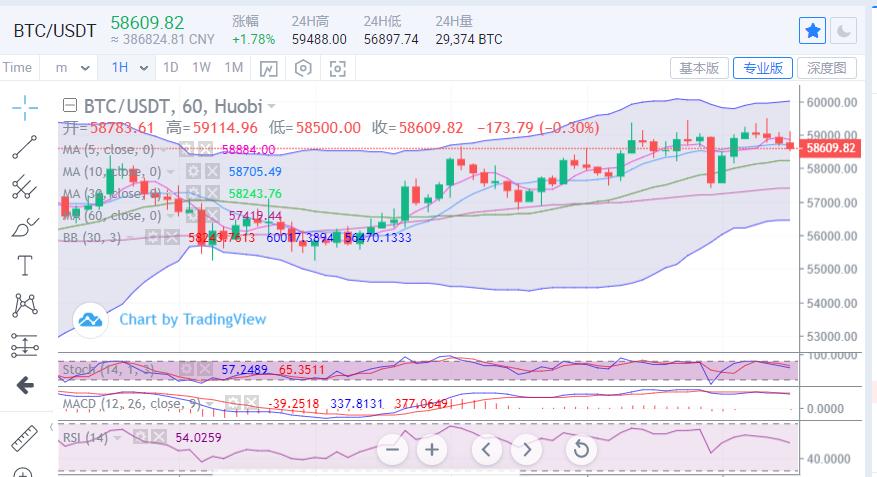
Task: Click the 24H high value 59488.00
Action: 319,40
